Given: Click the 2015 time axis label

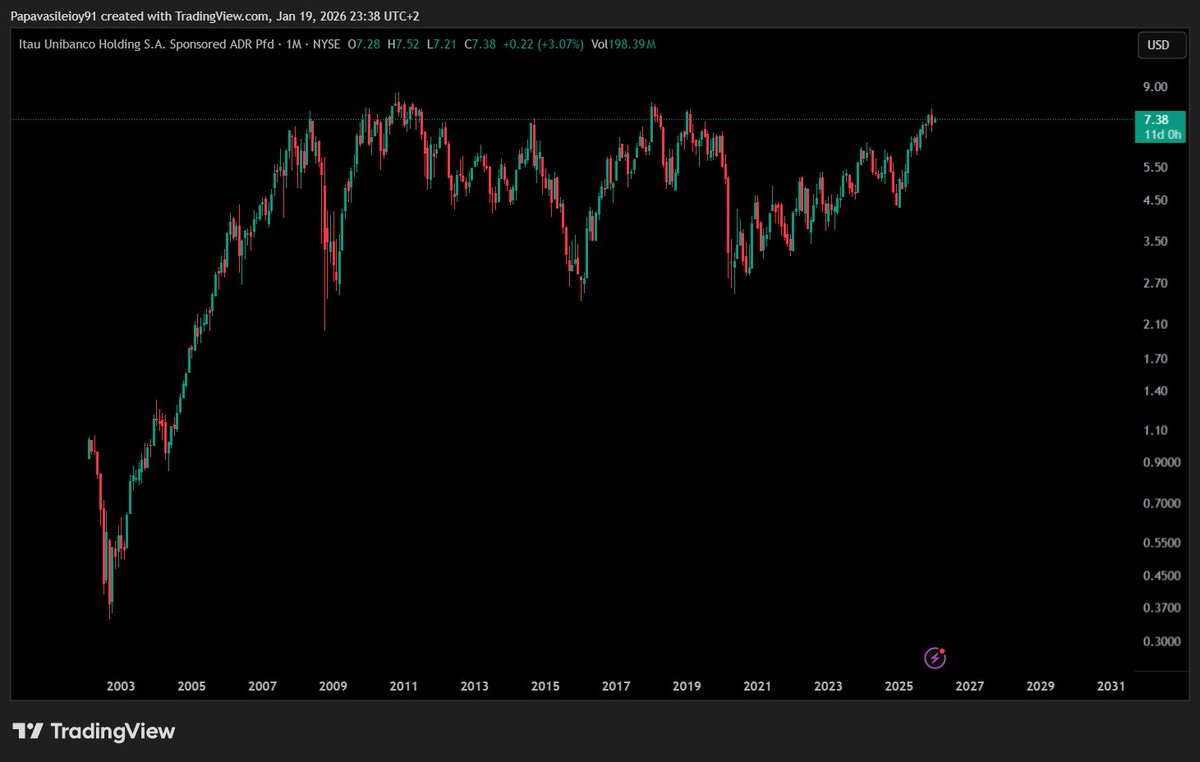Looking at the screenshot, I should click(x=545, y=687).
